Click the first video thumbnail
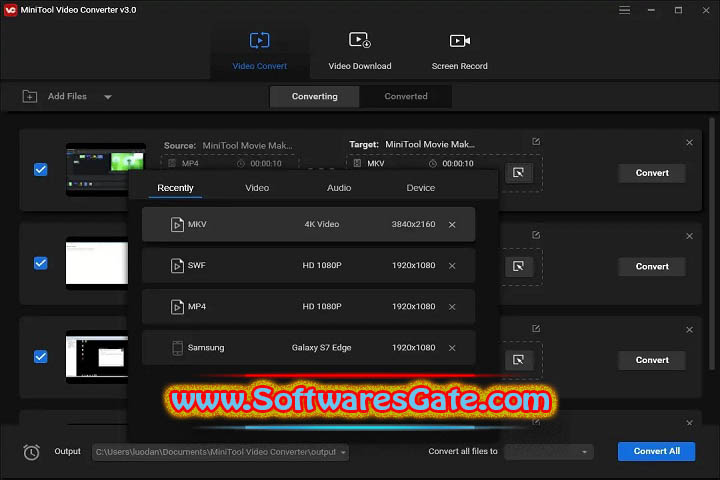720x480 pixels. coord(106,169)
